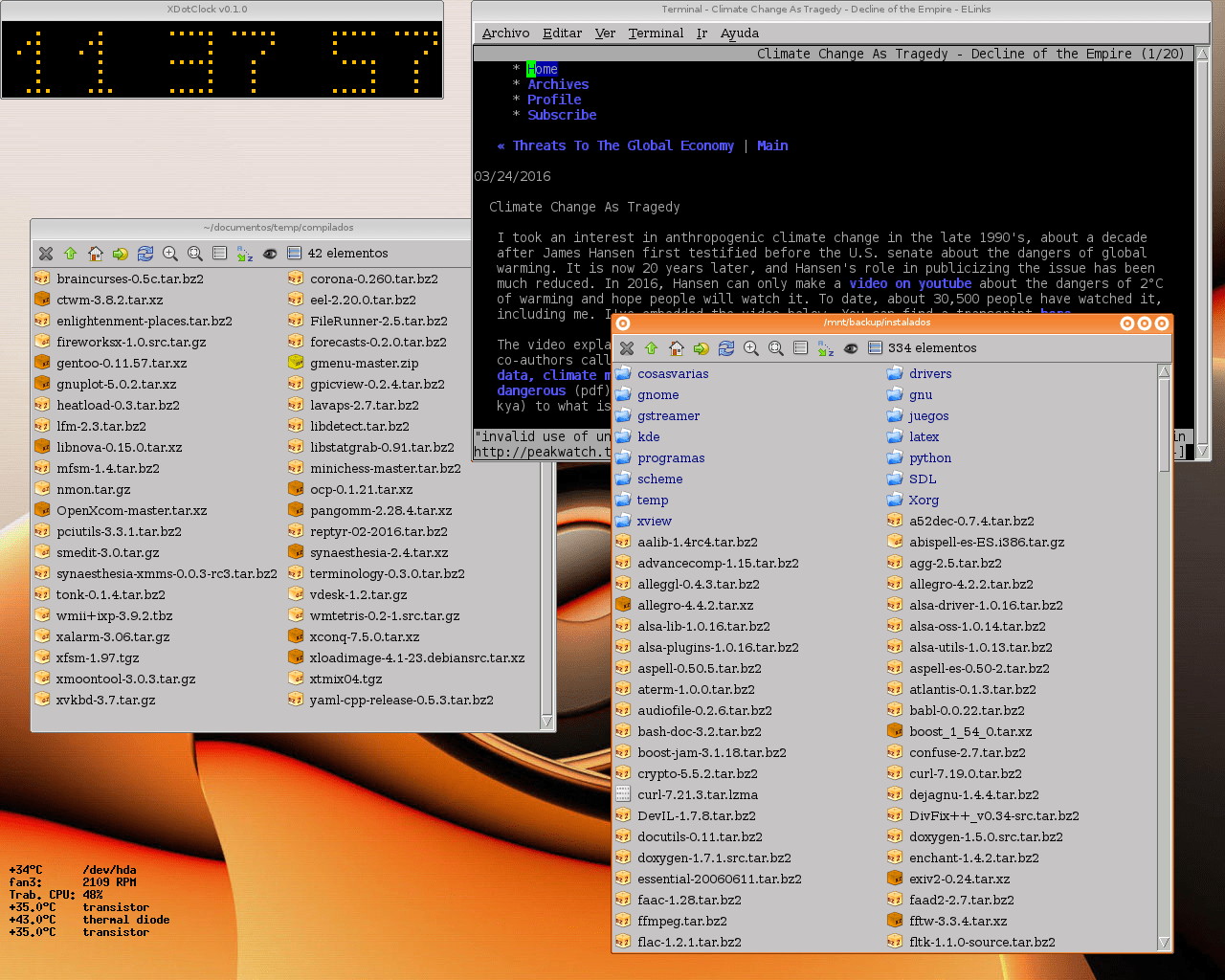Click the green arrow jump icon in instalados

(x=701, y=348)
